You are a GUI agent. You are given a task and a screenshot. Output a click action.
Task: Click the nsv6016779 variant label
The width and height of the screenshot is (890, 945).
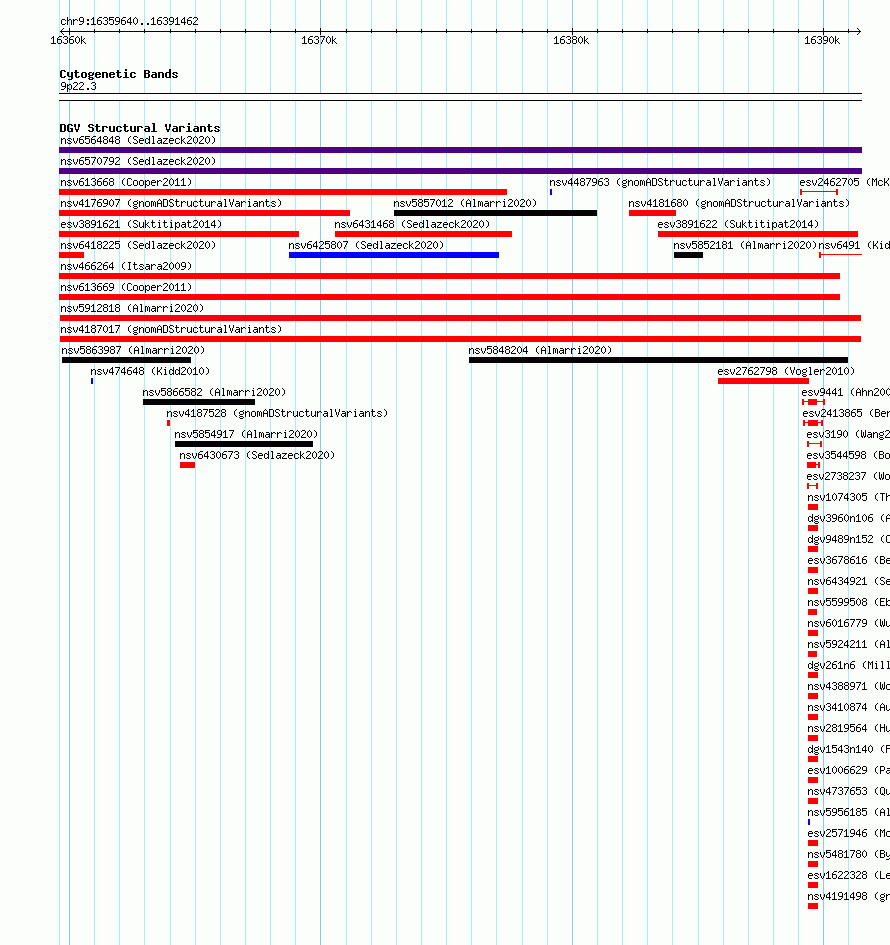pos(848,624)
